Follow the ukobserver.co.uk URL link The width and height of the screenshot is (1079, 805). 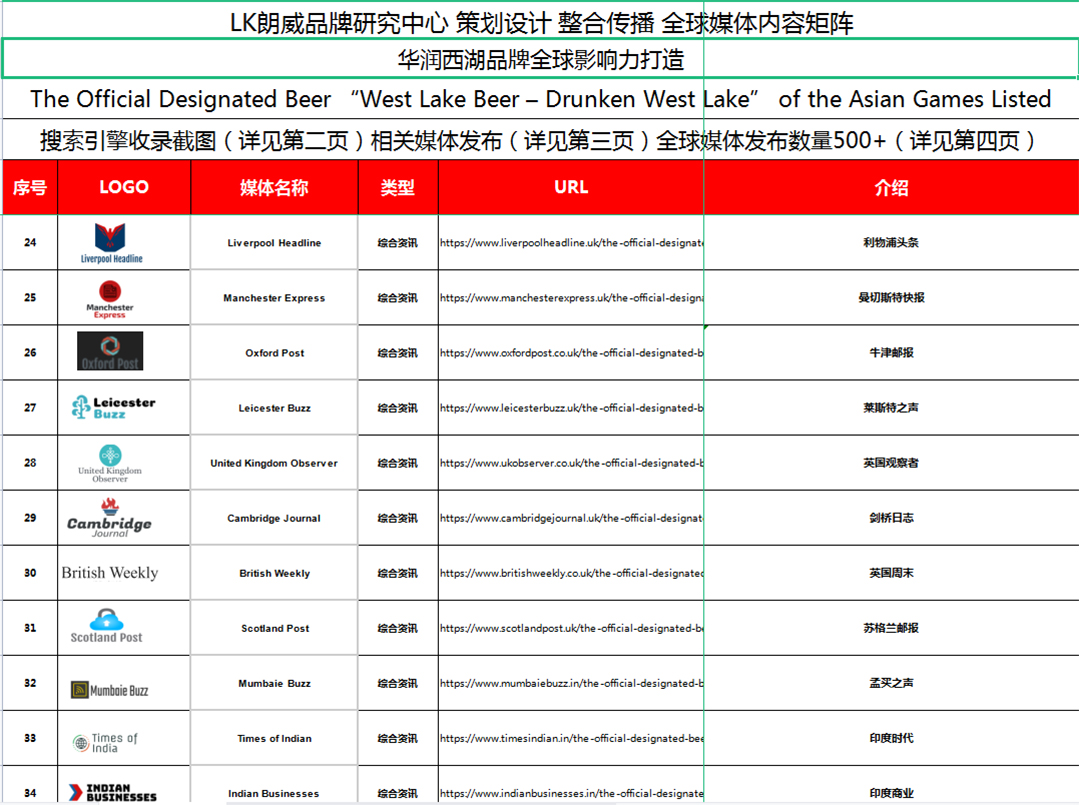(571, 463)
